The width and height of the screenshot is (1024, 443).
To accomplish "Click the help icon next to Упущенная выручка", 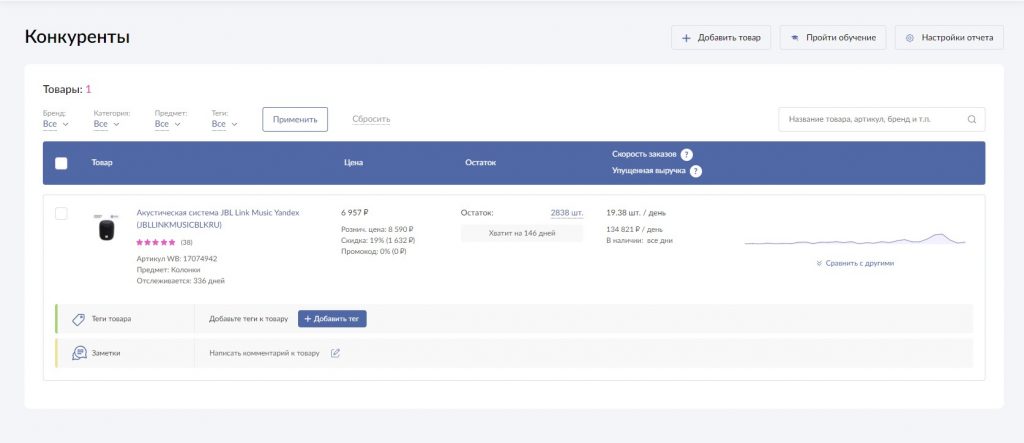I will tap(695, 171).
